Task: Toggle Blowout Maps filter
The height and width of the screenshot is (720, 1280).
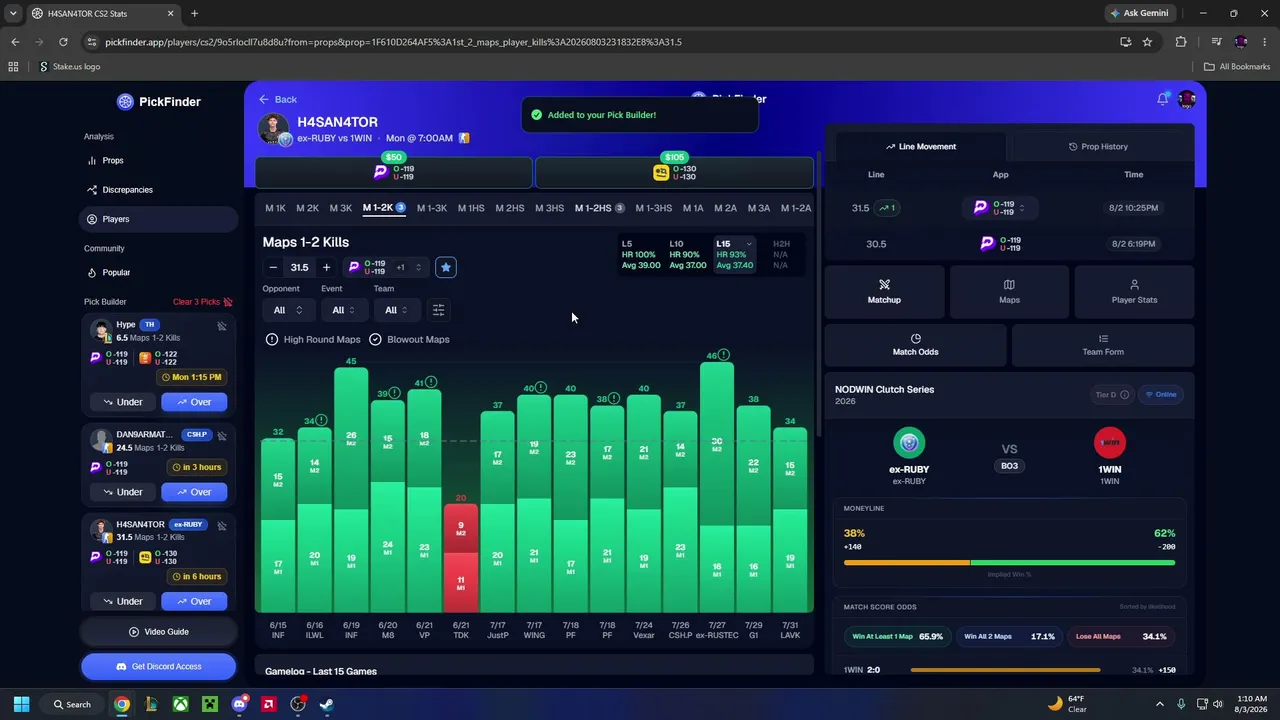Action: (409, 339)
